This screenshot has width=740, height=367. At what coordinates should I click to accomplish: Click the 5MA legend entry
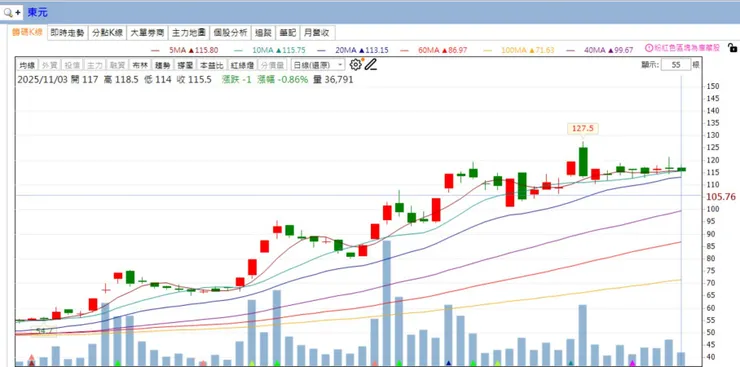click(x=185, y=50)
